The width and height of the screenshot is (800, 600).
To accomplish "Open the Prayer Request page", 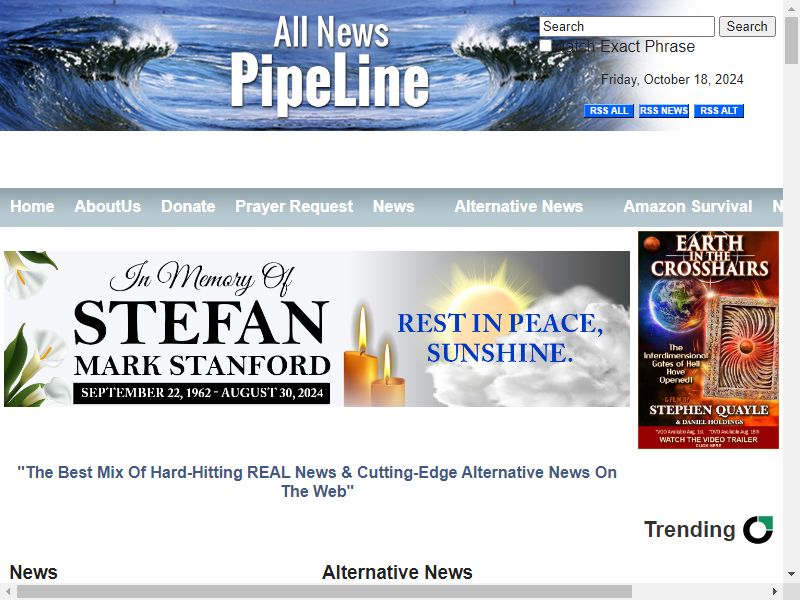I will click(x=294, y=206).
